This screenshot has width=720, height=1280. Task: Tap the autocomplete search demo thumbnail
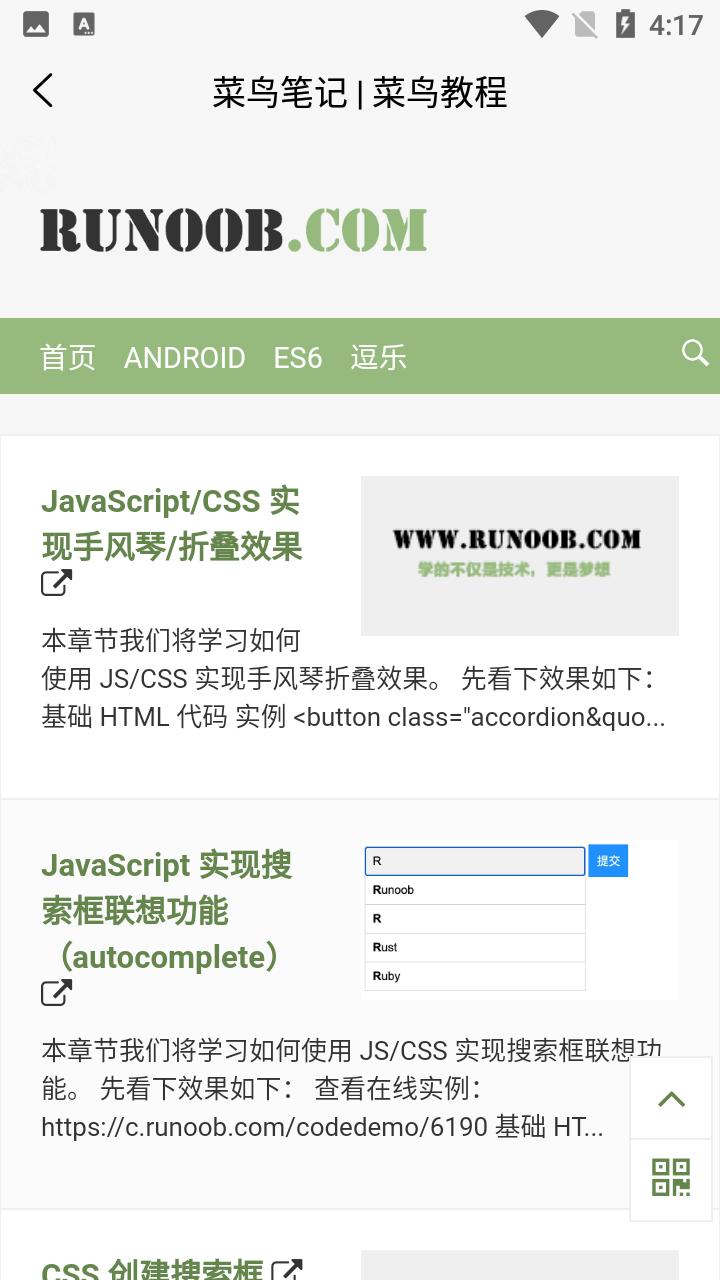(519, 919)
